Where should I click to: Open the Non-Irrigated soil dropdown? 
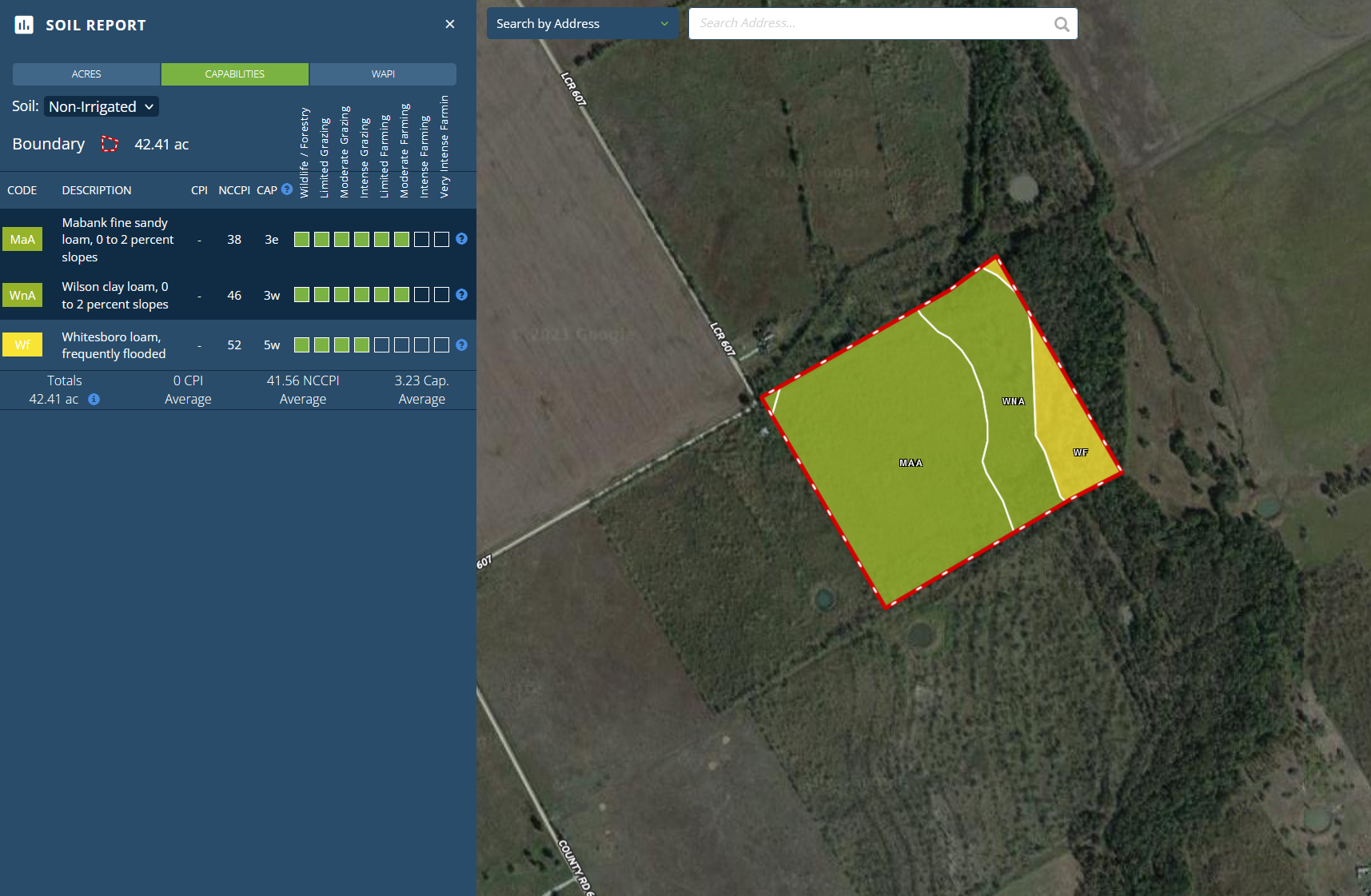(102, 106)
